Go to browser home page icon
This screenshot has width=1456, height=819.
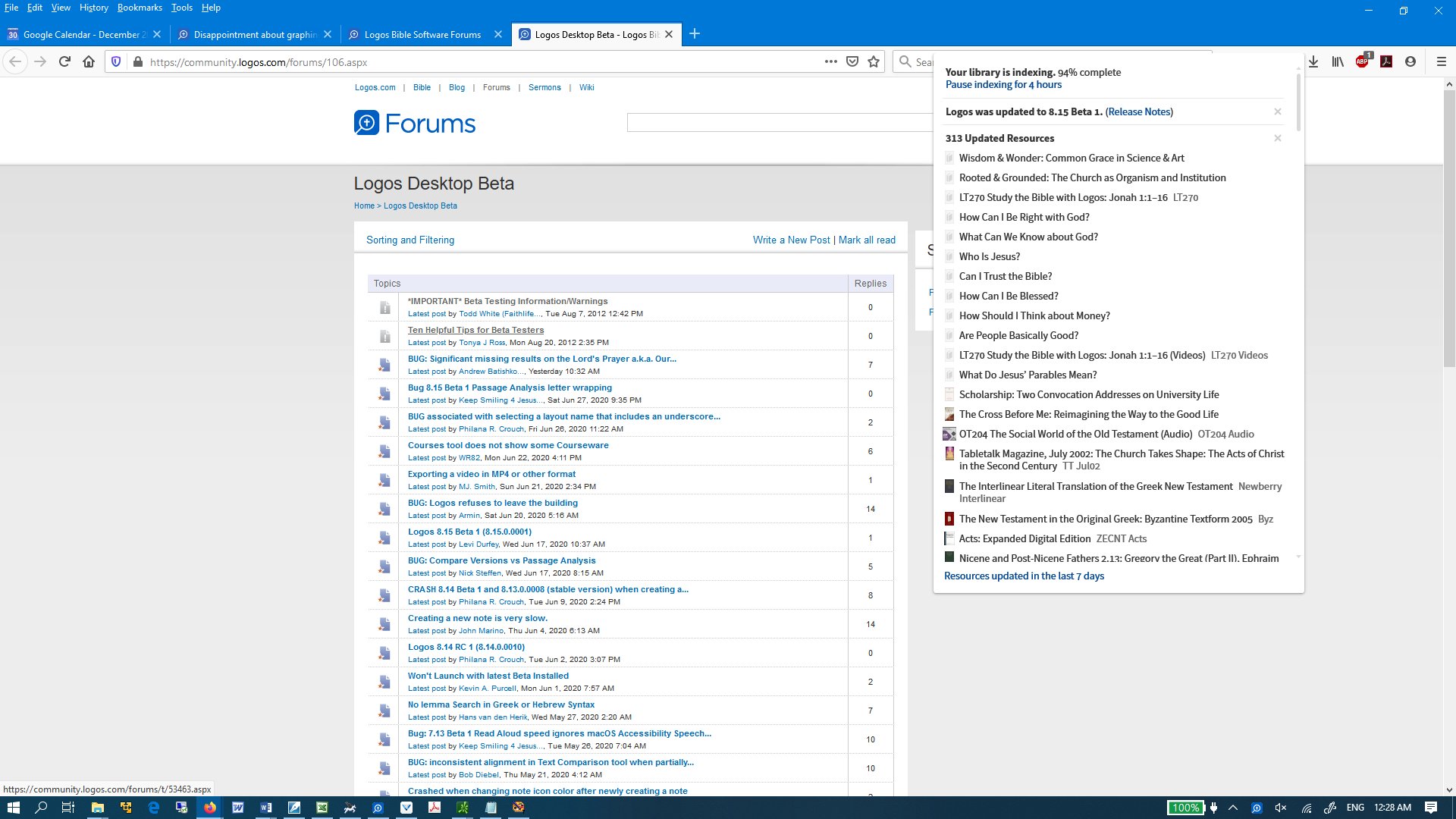(x=89, y=61)
